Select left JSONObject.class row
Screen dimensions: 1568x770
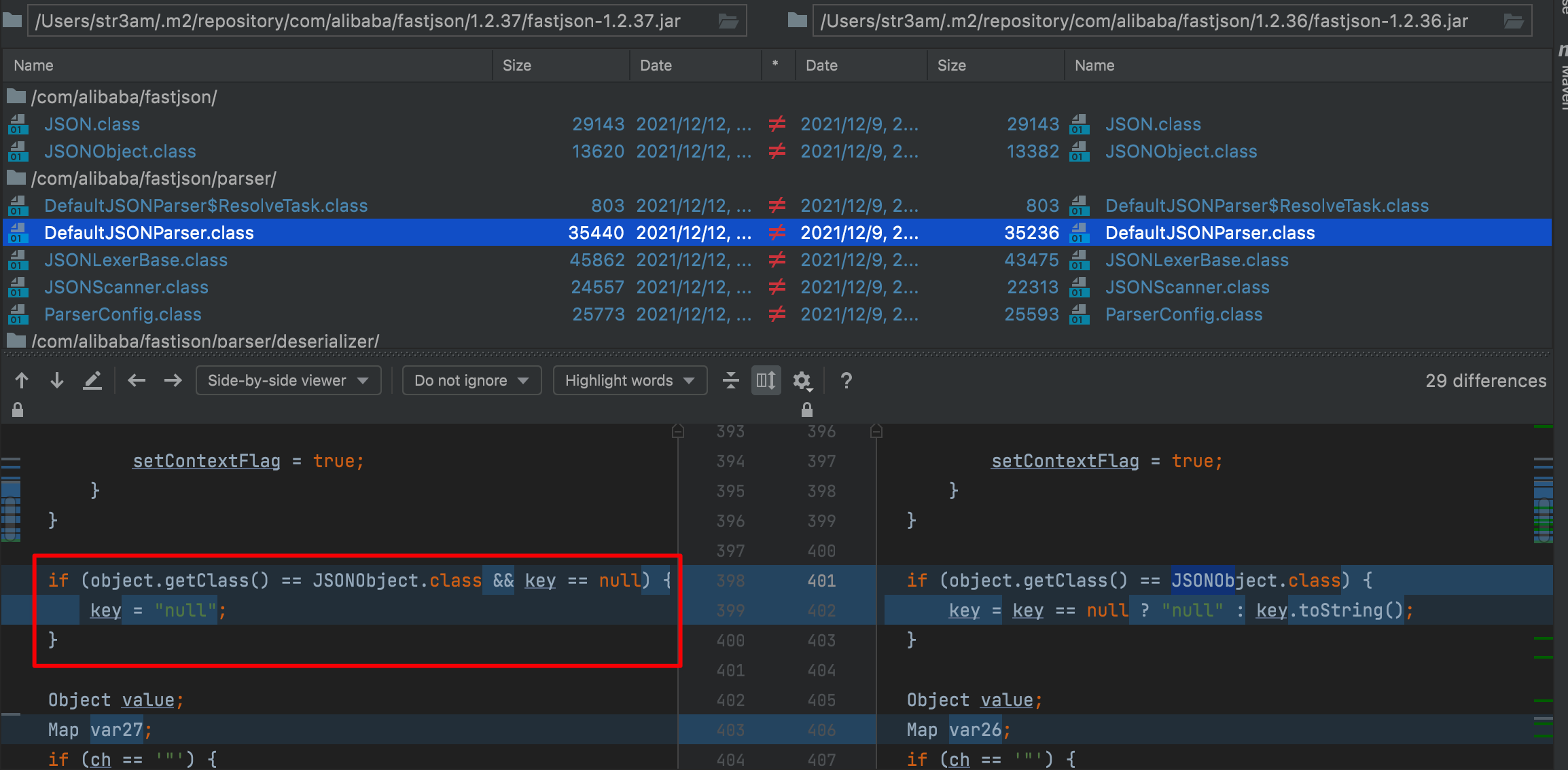[x=120, y=151]
